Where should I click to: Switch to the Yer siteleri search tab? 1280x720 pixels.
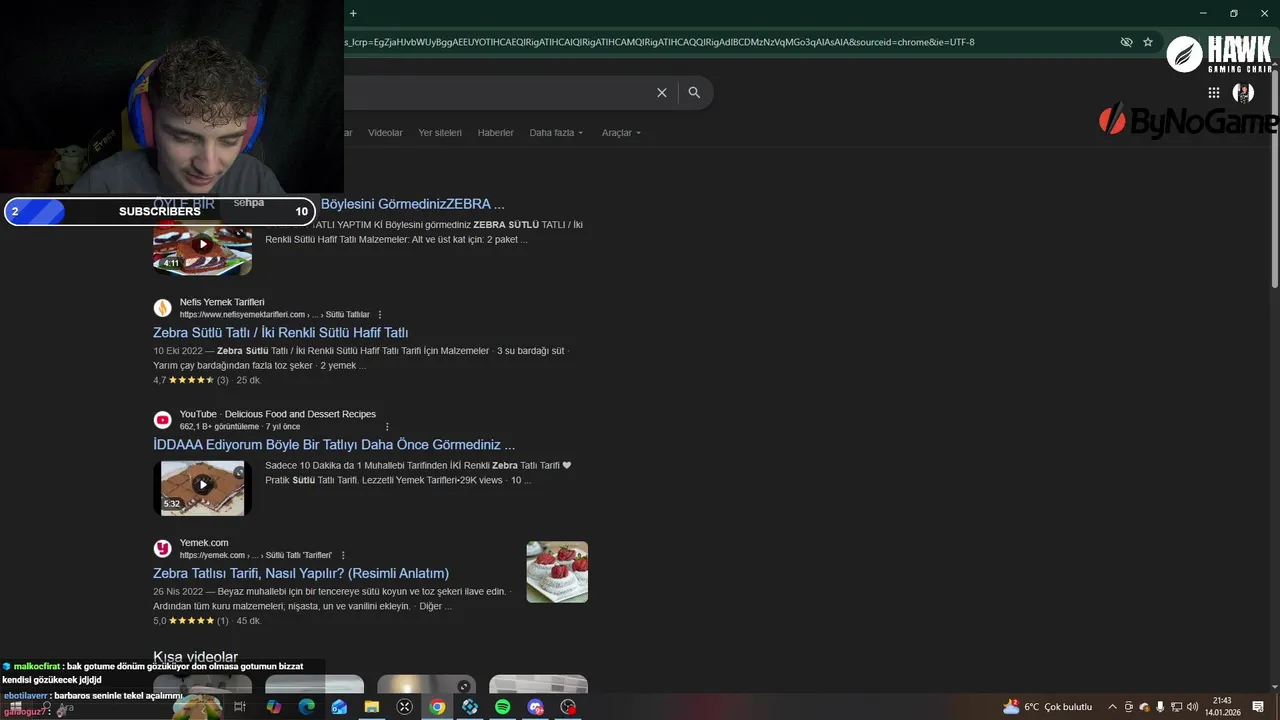click(x=440, y=132)
